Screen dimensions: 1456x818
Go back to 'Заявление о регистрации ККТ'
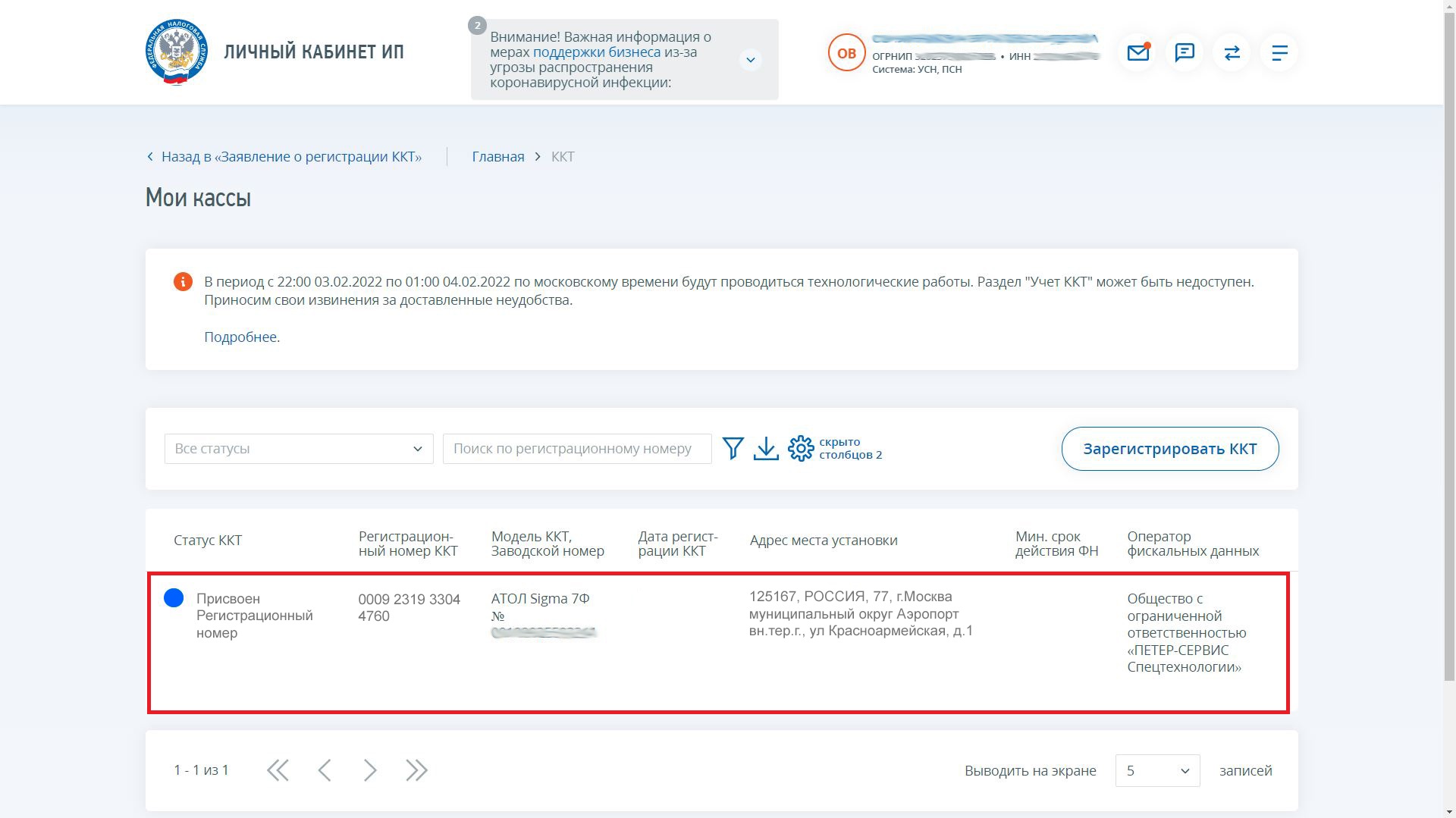click(x=290, y=157)
